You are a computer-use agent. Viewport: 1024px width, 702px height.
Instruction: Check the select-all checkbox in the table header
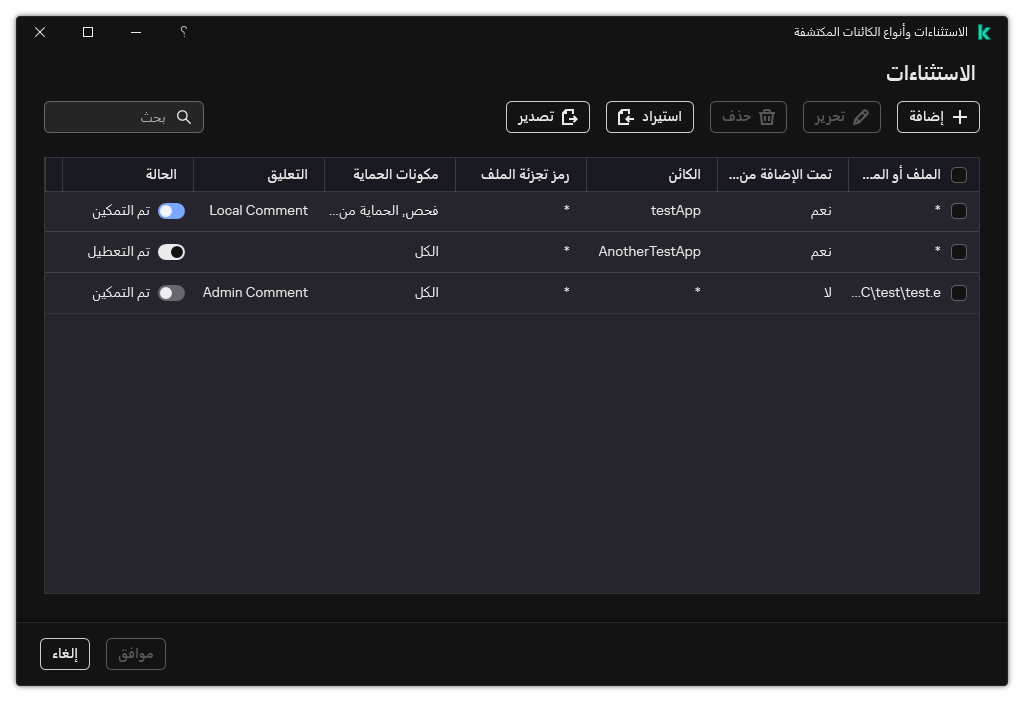tap(959, 174)
